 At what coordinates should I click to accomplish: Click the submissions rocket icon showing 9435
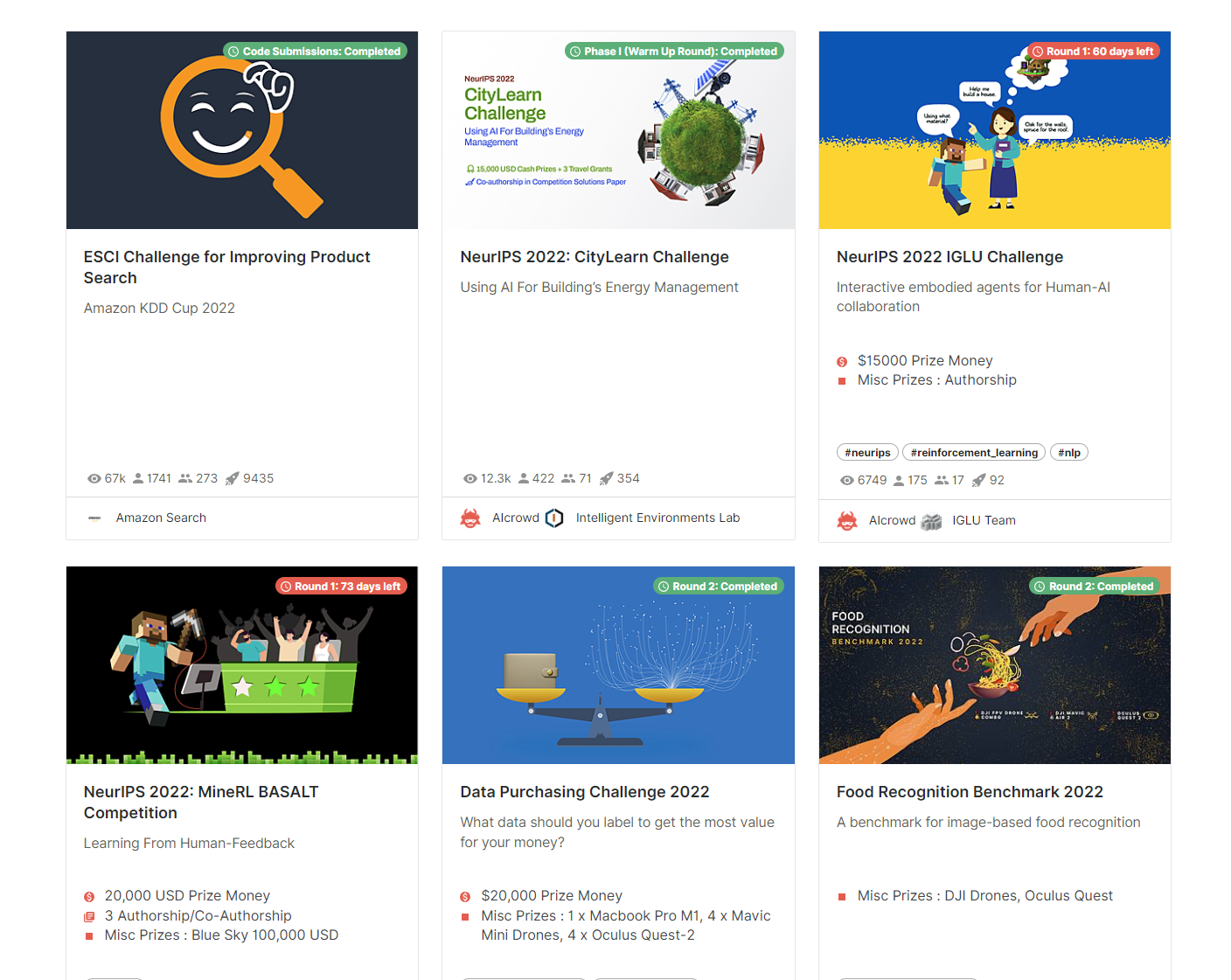tap(232, 479)
